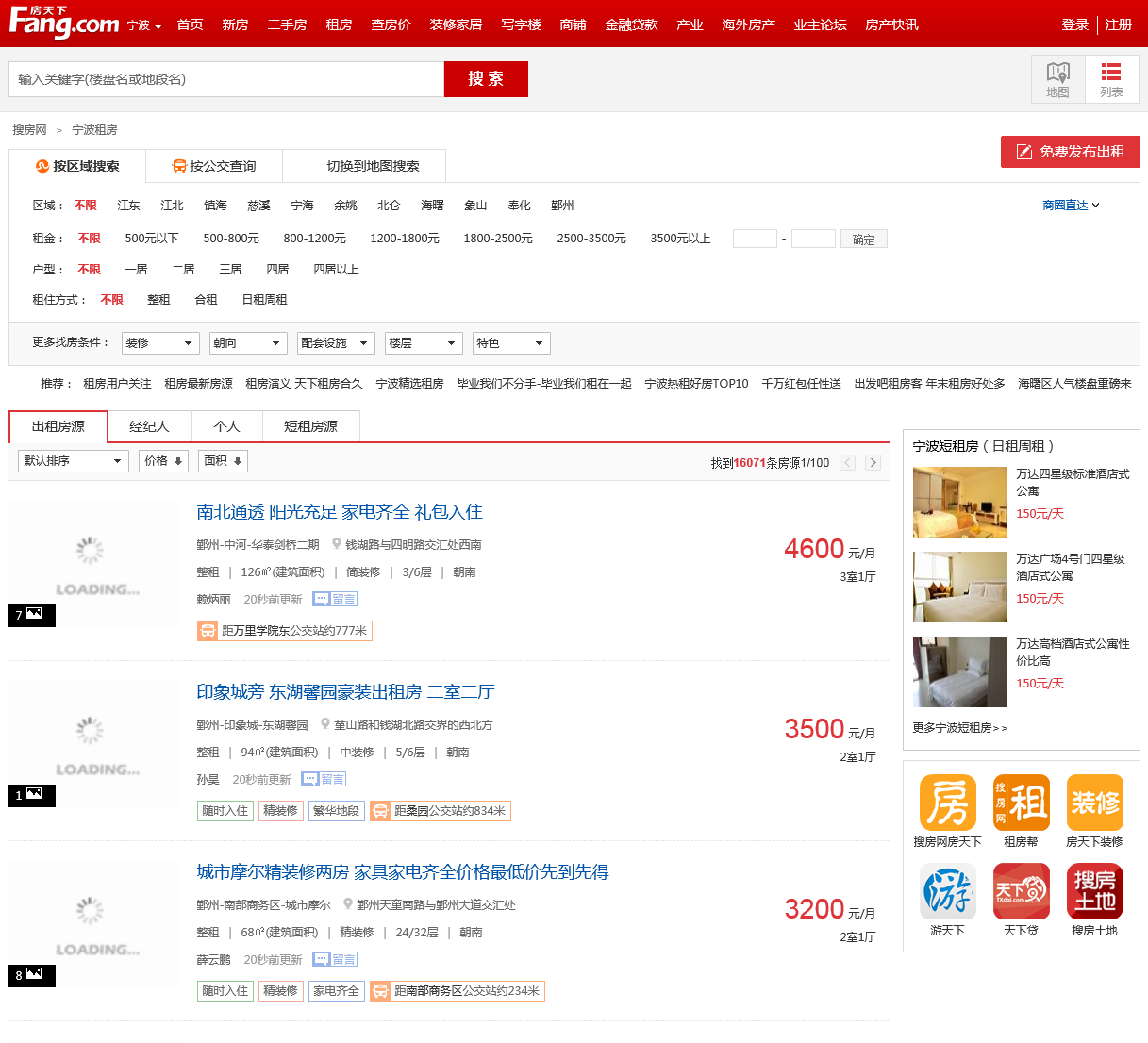This screenshot has height=1043, width=1148.
Task: Switch to 按公交查询 tab
Action: [214, 166]
